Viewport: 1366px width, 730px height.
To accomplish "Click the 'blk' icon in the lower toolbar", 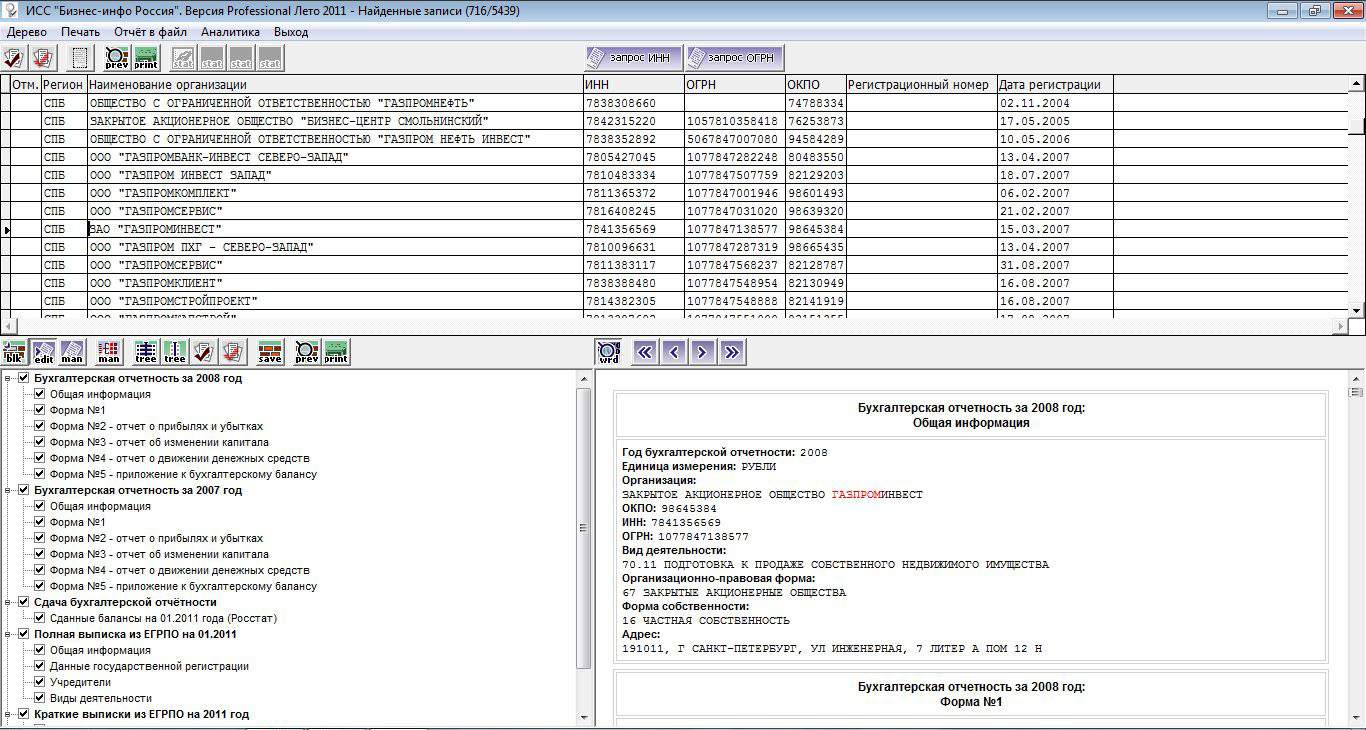I will point(15,352).
